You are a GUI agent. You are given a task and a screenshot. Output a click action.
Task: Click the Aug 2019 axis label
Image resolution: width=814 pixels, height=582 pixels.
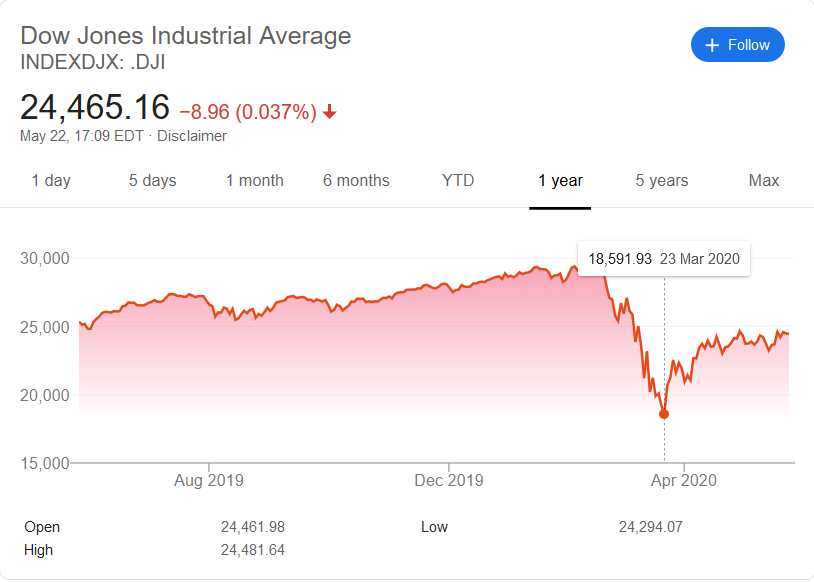[208, 481]
